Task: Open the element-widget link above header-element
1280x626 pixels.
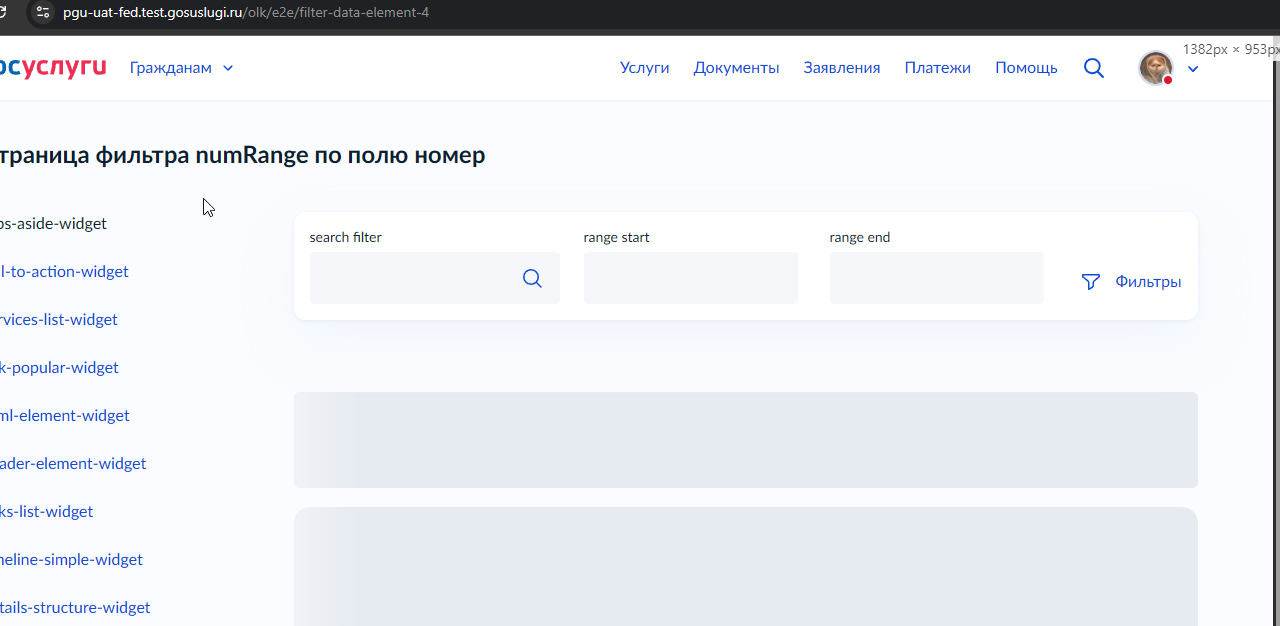Action: pos(65,416)
